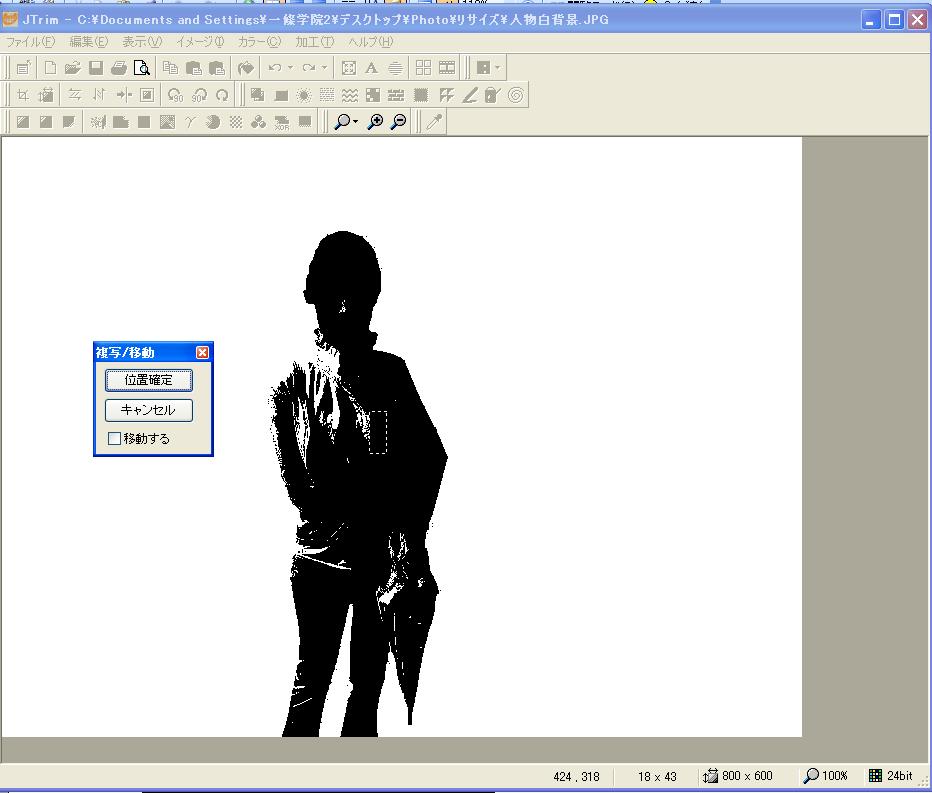This screenshot has width=932, height=793.
Task: Click the open file folder icon
Action: click(72, 68)
